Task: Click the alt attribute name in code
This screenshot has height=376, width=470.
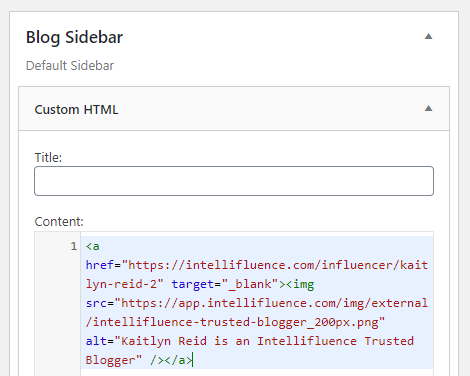Action: pyautogui.click(x=96, y=341)
